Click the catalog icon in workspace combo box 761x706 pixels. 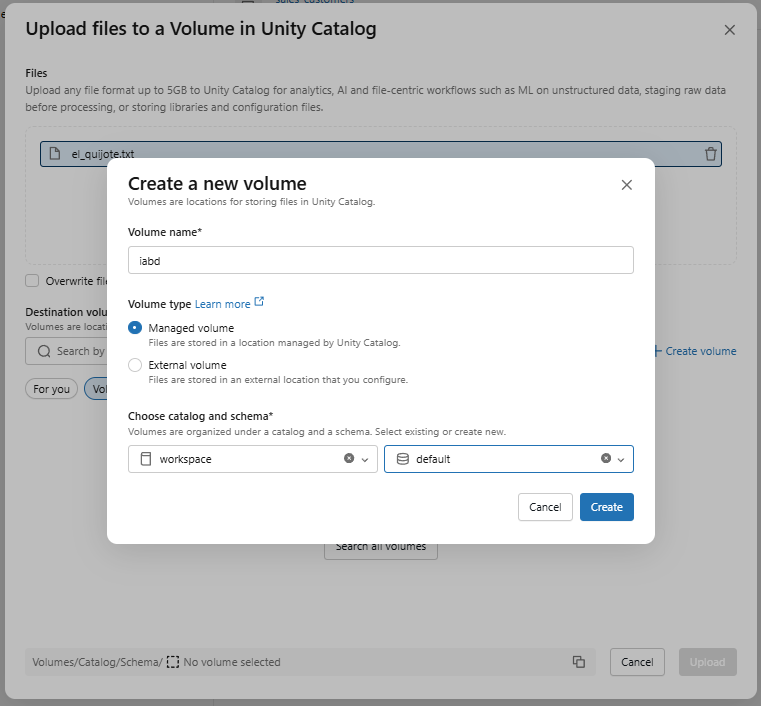tap(146, 459)
